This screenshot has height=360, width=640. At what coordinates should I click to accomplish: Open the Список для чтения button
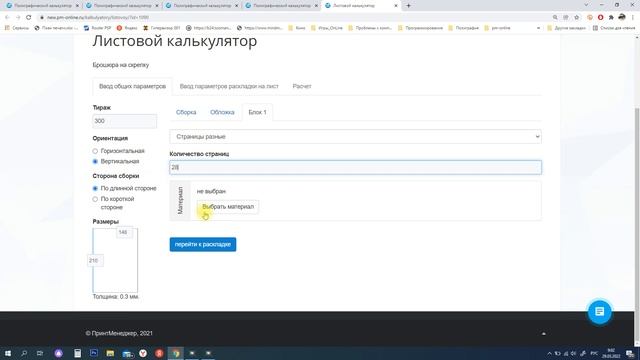(614, 28)
